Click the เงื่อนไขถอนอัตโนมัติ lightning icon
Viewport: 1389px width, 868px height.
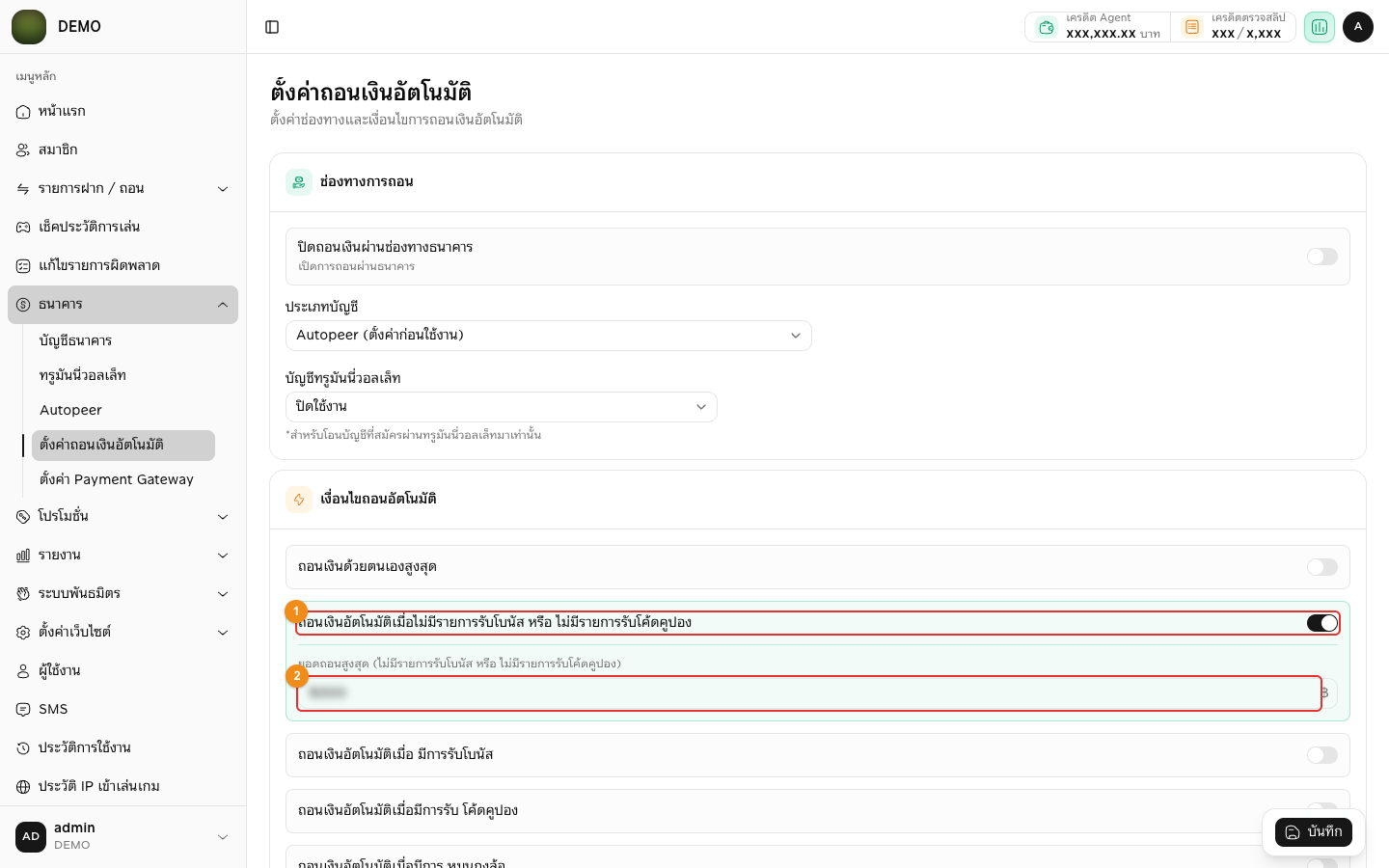[x=299, y=500]
